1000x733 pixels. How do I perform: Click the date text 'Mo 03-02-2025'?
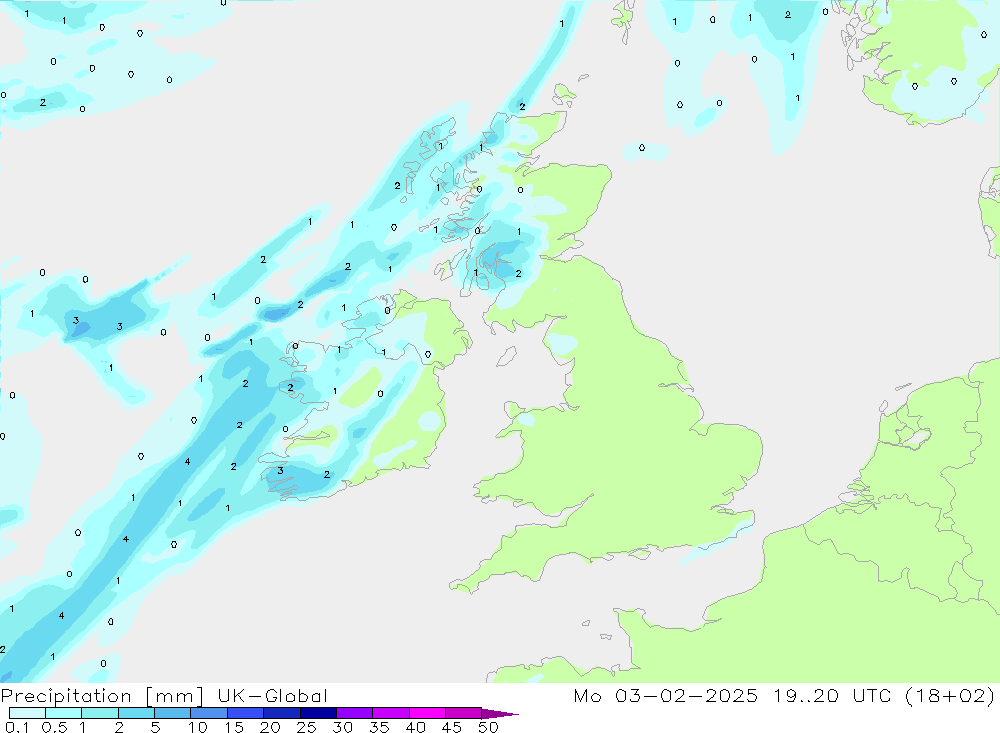click(x=666, y=695)
